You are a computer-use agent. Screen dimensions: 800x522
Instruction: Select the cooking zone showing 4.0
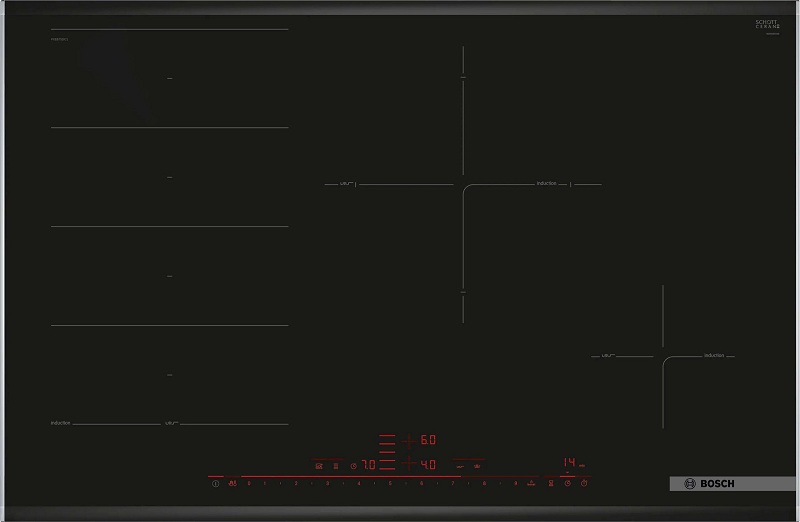[428, 464]
